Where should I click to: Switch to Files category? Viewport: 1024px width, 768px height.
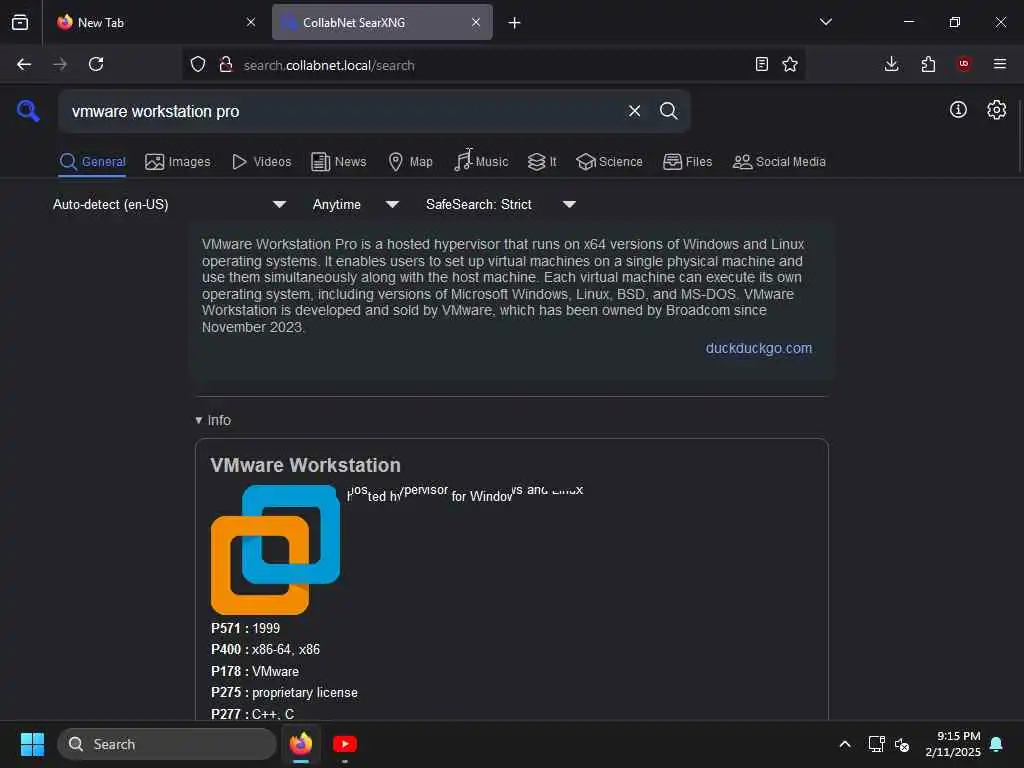687,162
